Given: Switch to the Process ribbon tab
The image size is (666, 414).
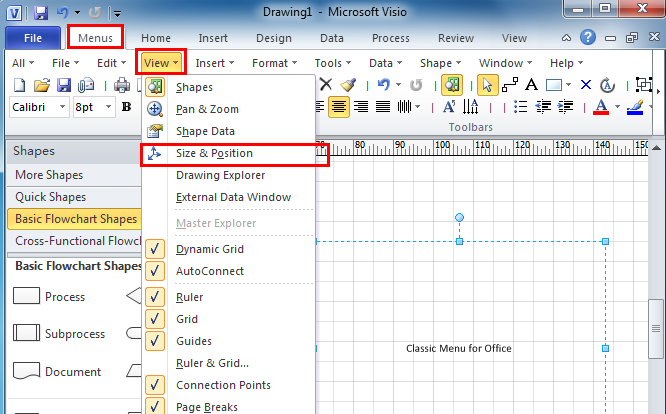Looking at the screenshot, I should (391, 38).
